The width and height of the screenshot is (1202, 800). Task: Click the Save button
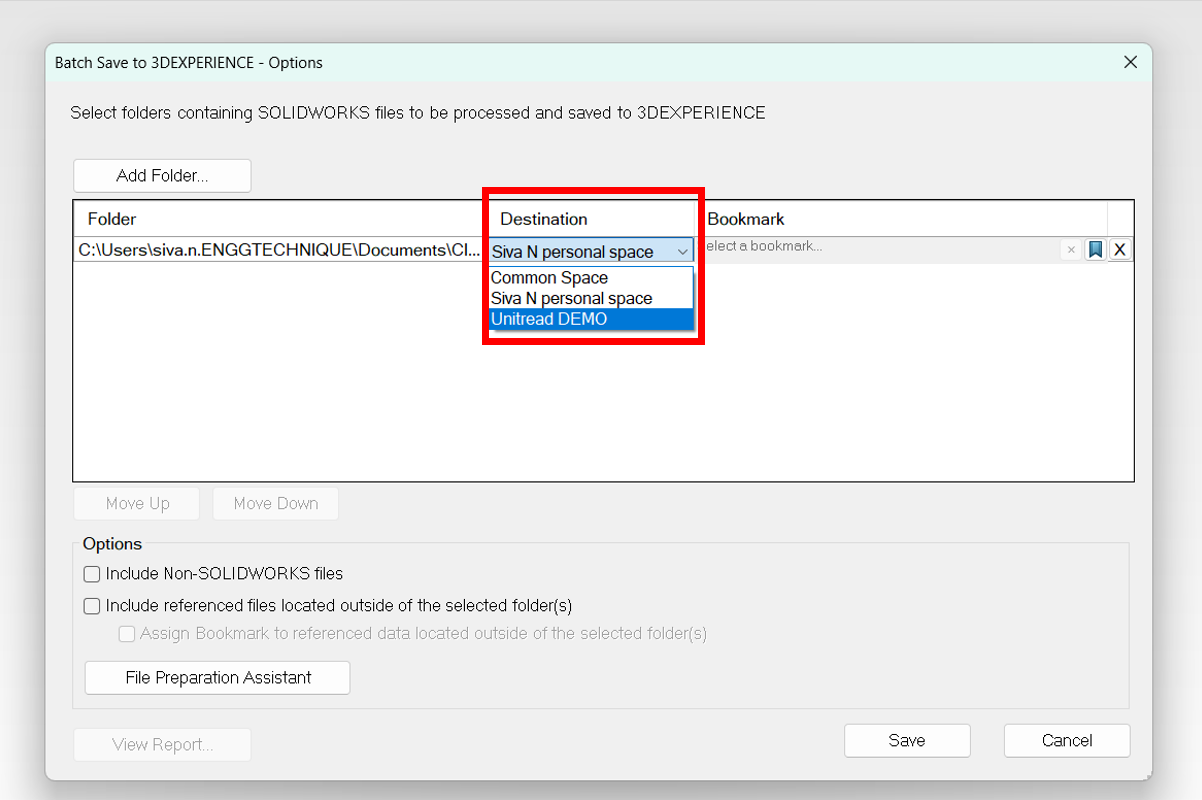907,741
